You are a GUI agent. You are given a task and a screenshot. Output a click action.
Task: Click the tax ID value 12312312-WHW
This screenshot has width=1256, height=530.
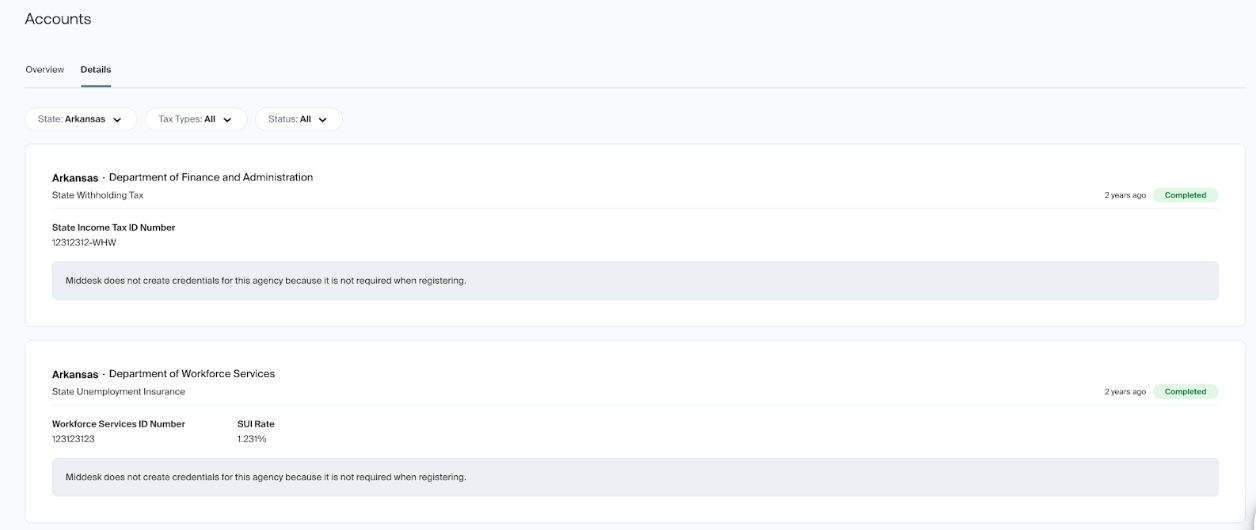click(84, 242)
